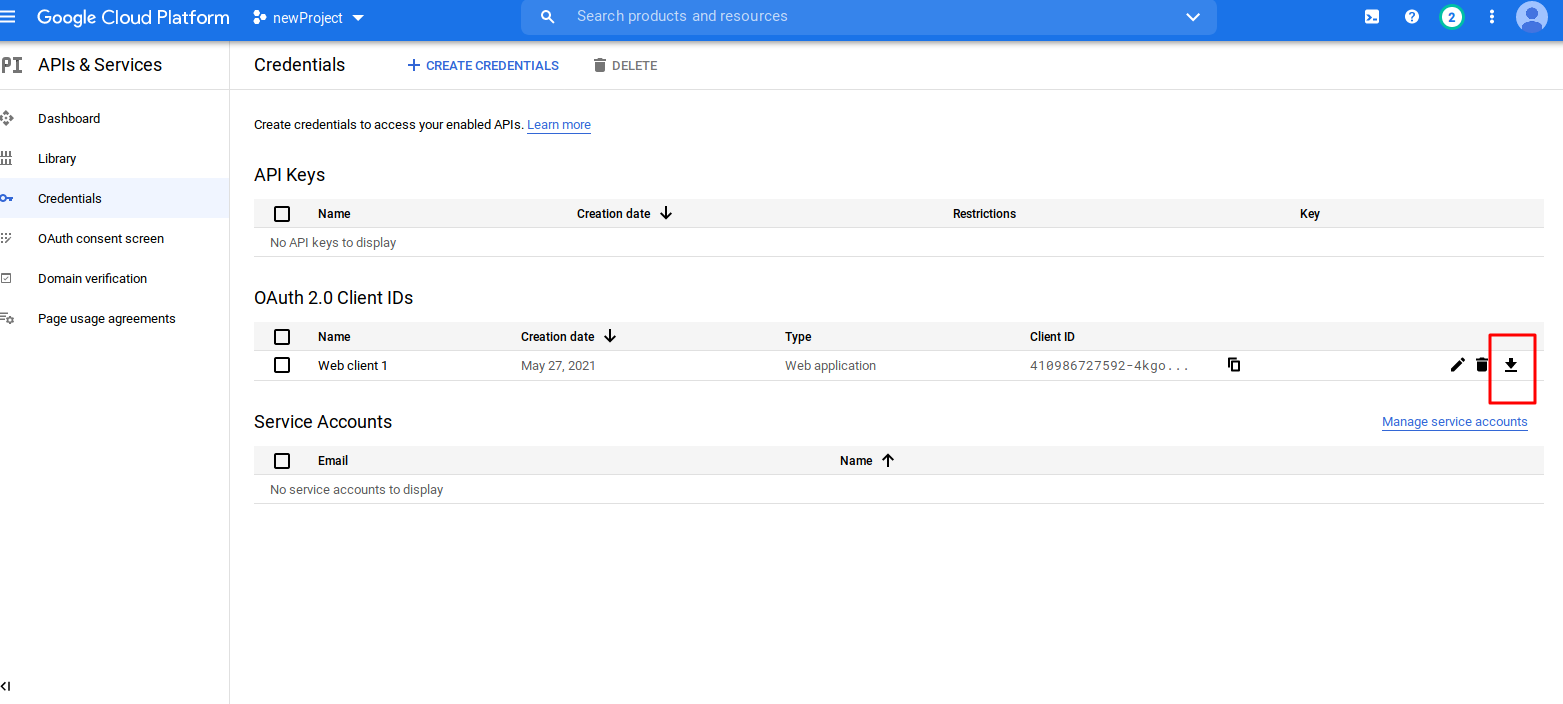Click the Key column header
The width and height of the screenshot is (1563, 704).
point(1310,214)
